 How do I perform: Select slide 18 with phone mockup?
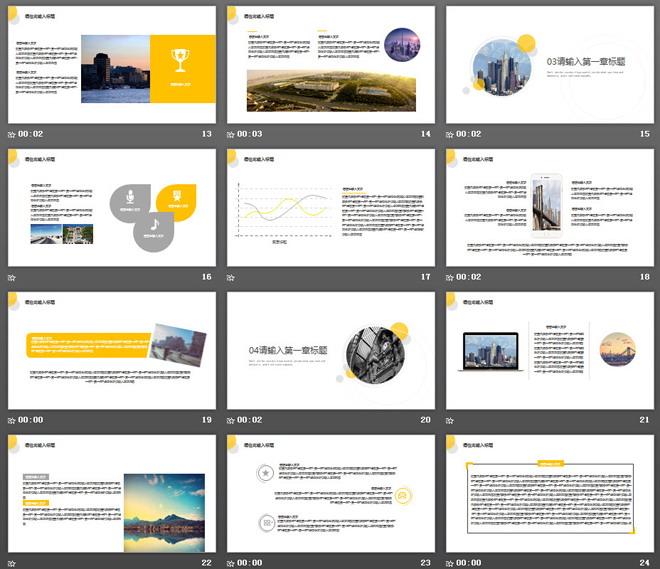[550, 207]
